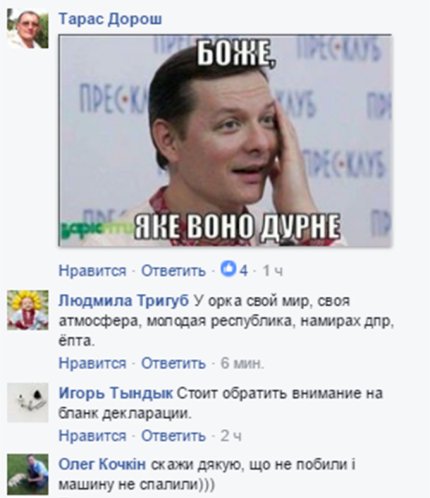Reply to Игорь Тындык's comment via Ответить
Image resolution: width=430 pixels, height=498 pixels.
173,436
